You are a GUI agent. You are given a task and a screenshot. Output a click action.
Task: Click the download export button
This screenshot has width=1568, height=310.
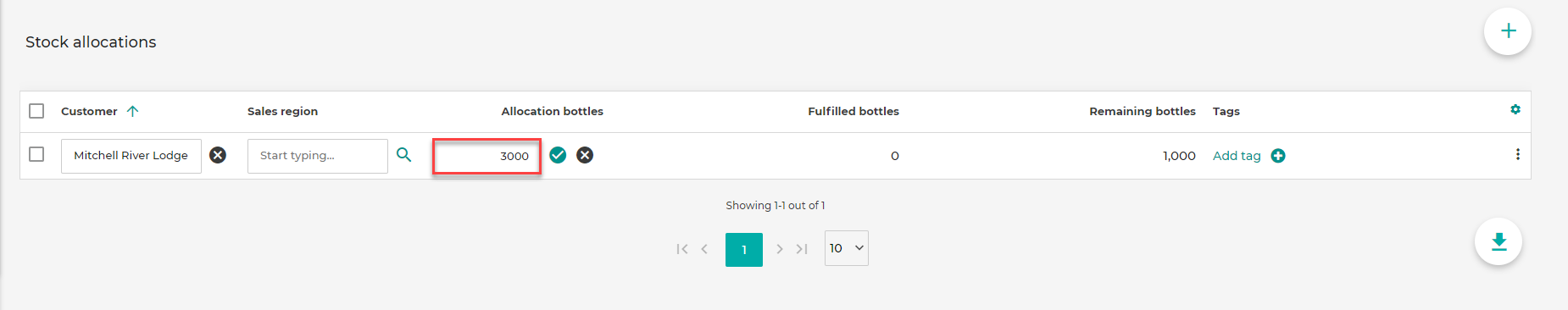pyautogui.click(x=1498, y=242)
